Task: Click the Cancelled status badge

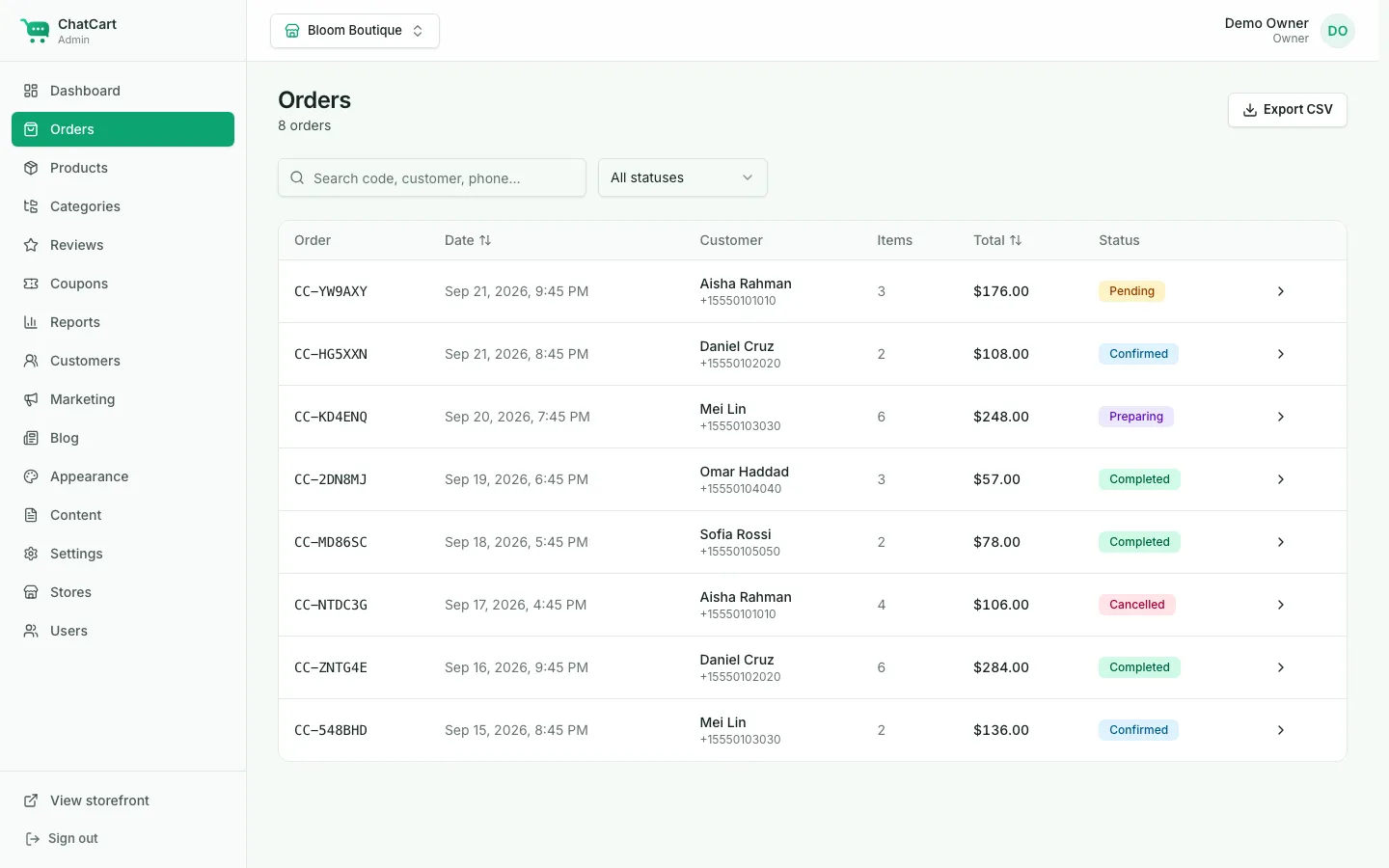Action: click(x=1137, y=605)
